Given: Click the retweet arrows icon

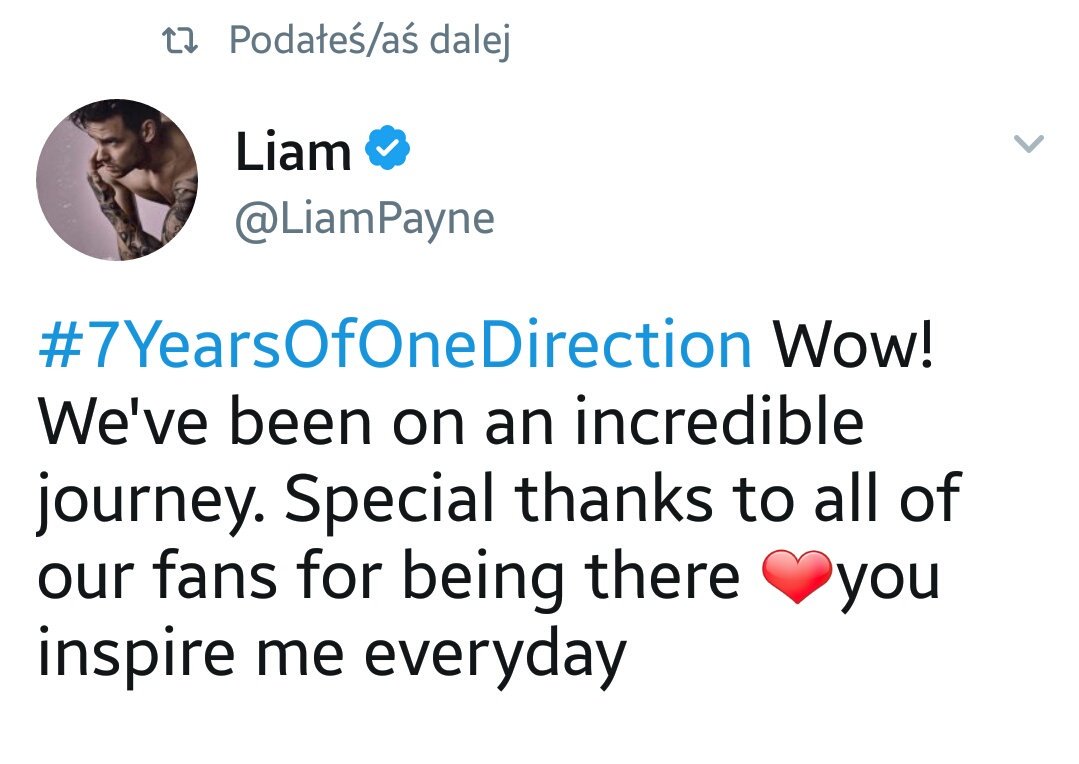Looking at the screenshot, I should tap(180, 41).
